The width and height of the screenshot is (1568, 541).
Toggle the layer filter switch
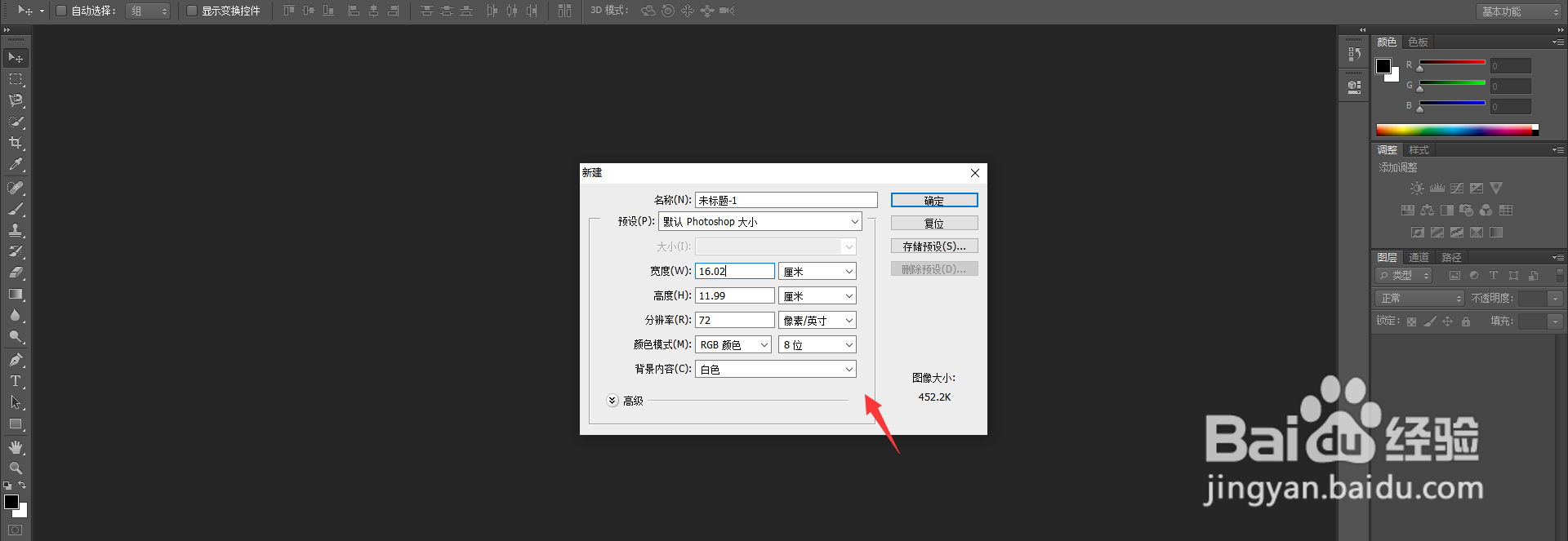[1560, 276]
